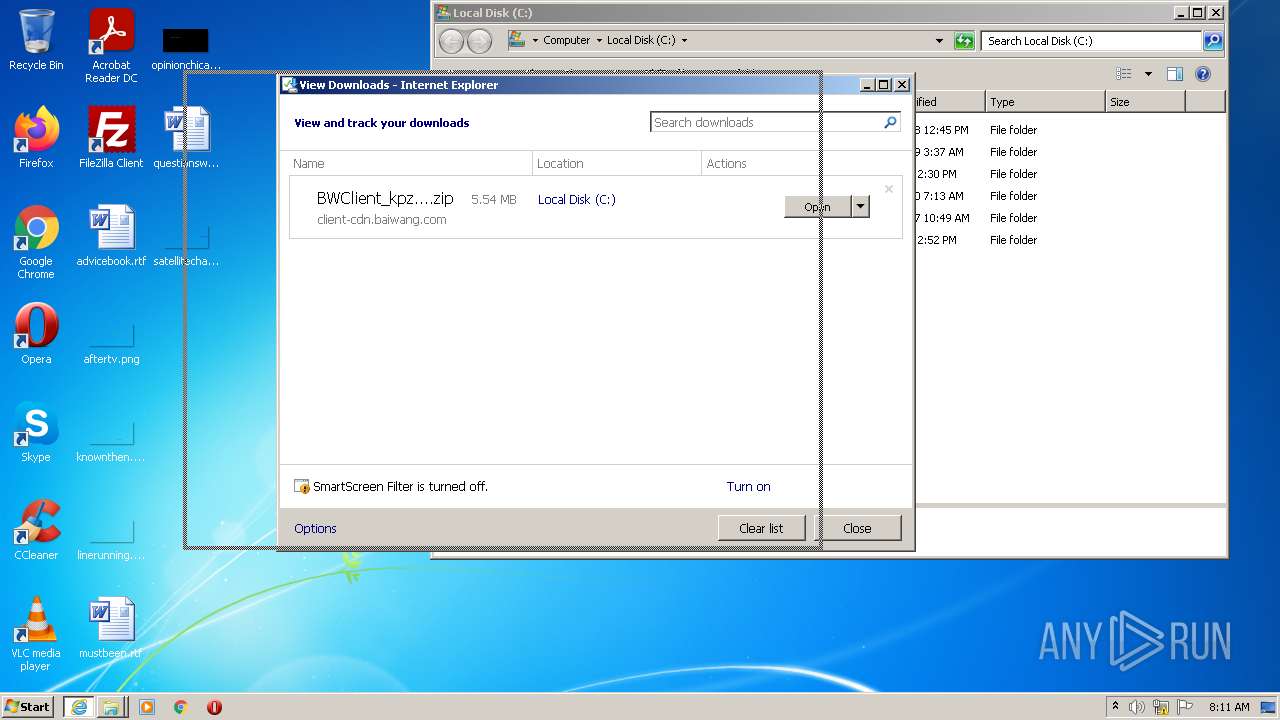The height and width of the screenshot is (720, 1280).
Task: Click the Clear list button
Action: [x=761, y=528]
